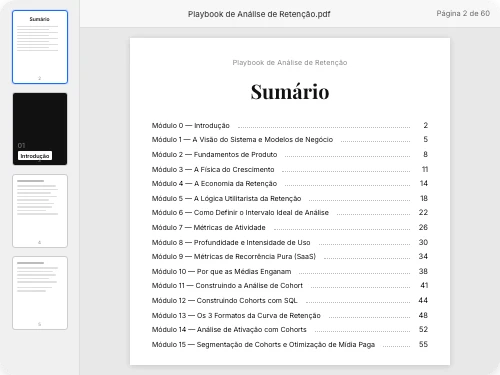
Task: Click 'Módulo 13 — Os 3 Formatos da Curva'
Action: tap(236, 316)
